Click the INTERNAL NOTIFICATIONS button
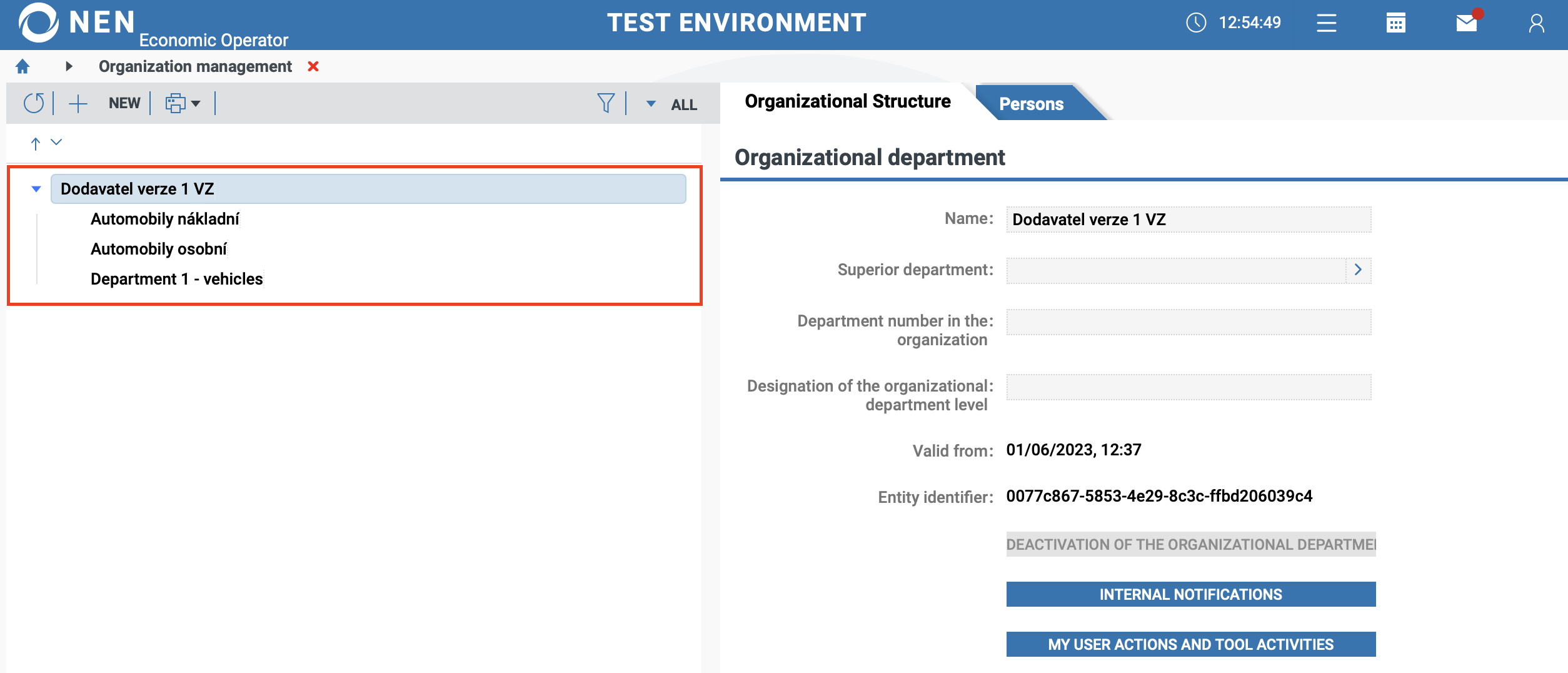Screen dimensions: 1568x673 coord(1190,594)
